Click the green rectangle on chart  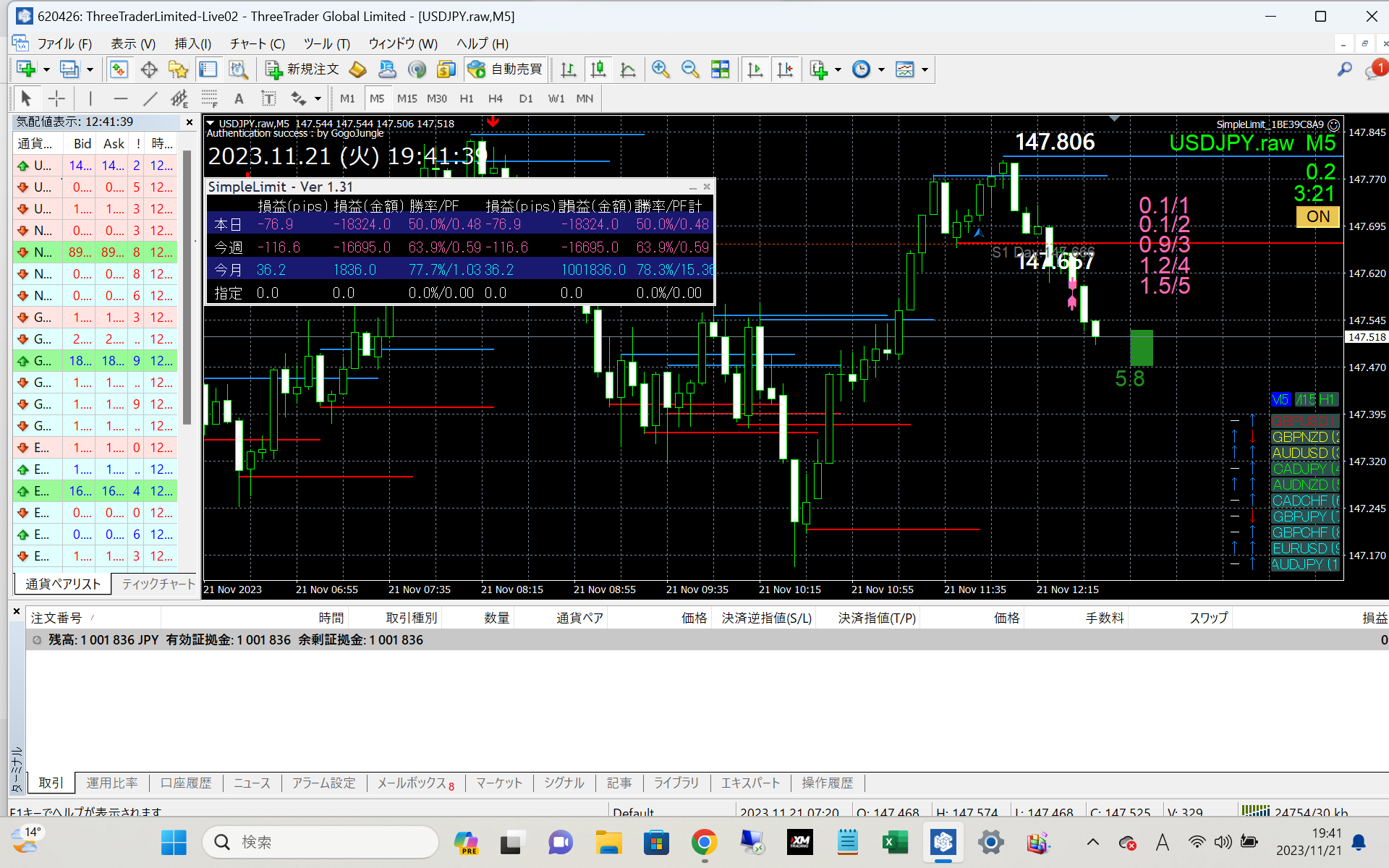pos(1141,348)
